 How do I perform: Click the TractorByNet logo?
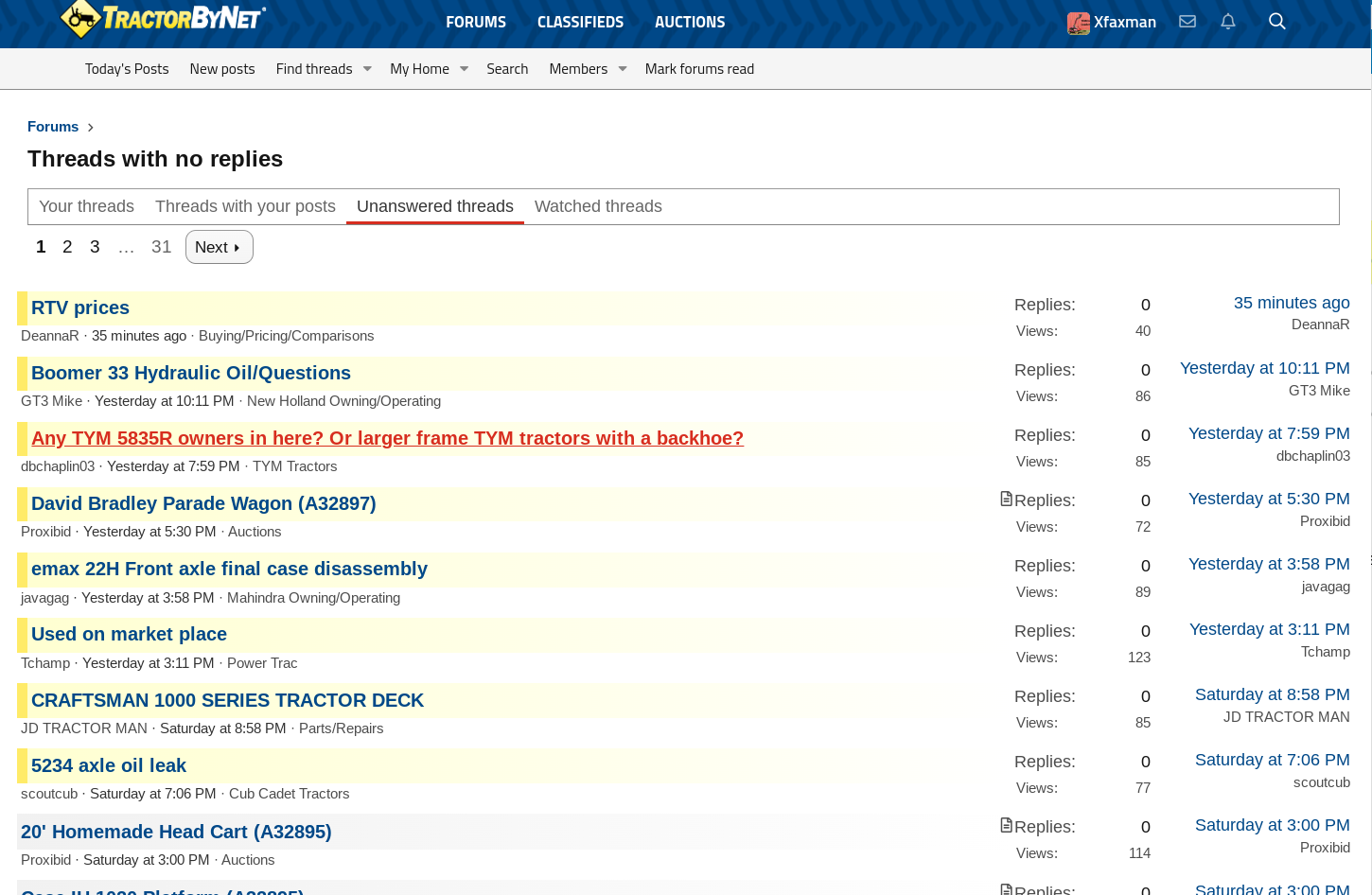click(x=163, y=18)
